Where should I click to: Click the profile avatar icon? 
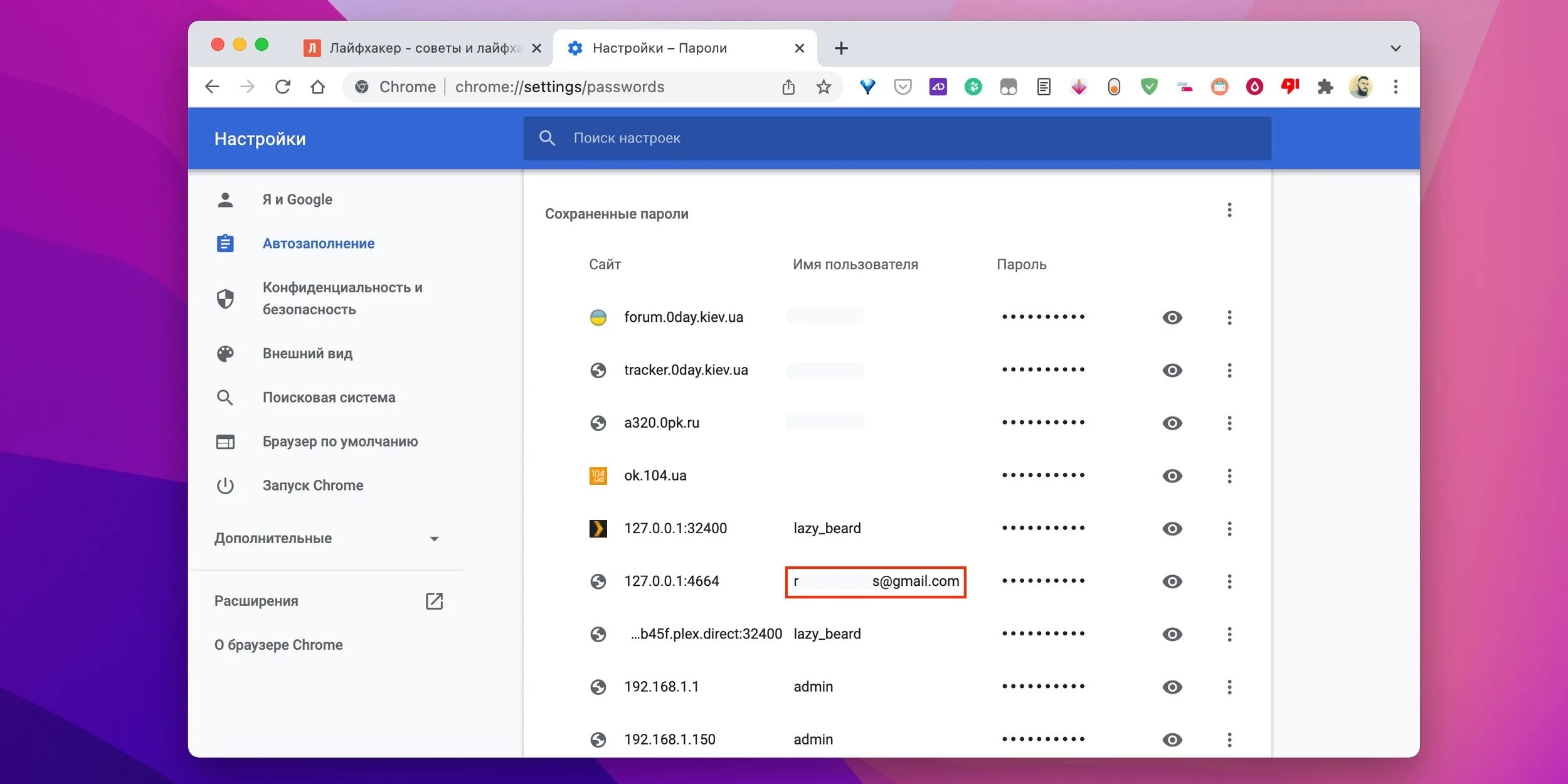click(1360, 87)
